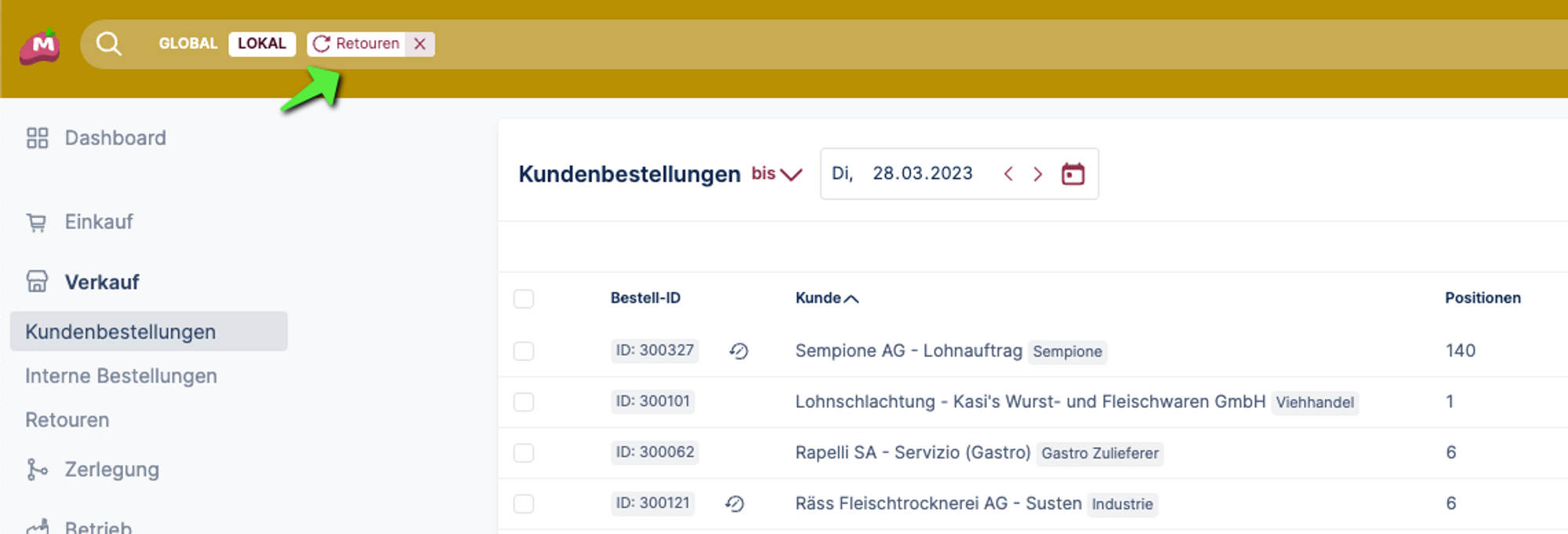Image resolution: width=1568 pixels, height=534 pixels.
Task: Remove the Retouren filter chip
Action: point(420,44)
